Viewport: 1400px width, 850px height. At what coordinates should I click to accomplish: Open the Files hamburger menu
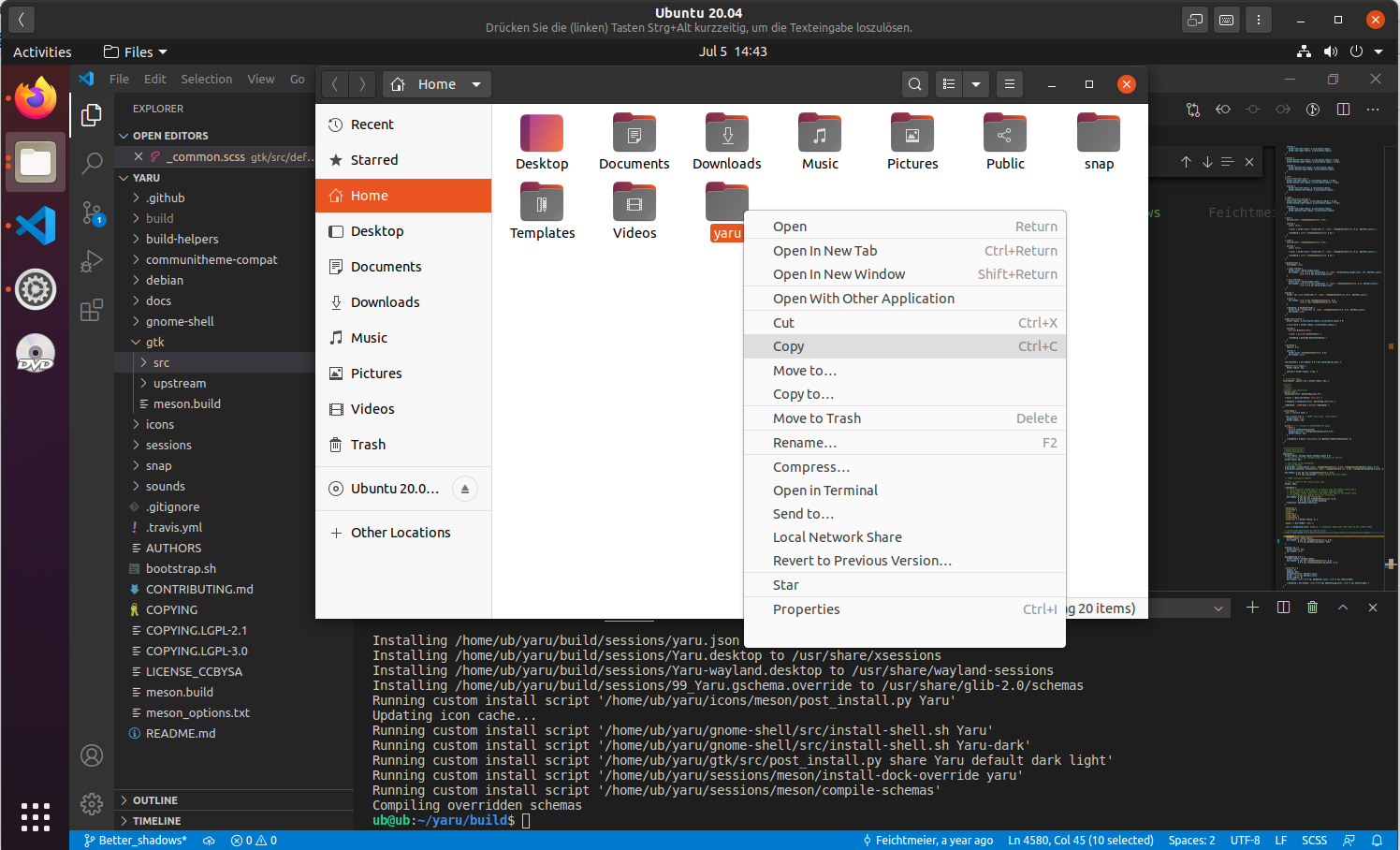point(1010,84)
